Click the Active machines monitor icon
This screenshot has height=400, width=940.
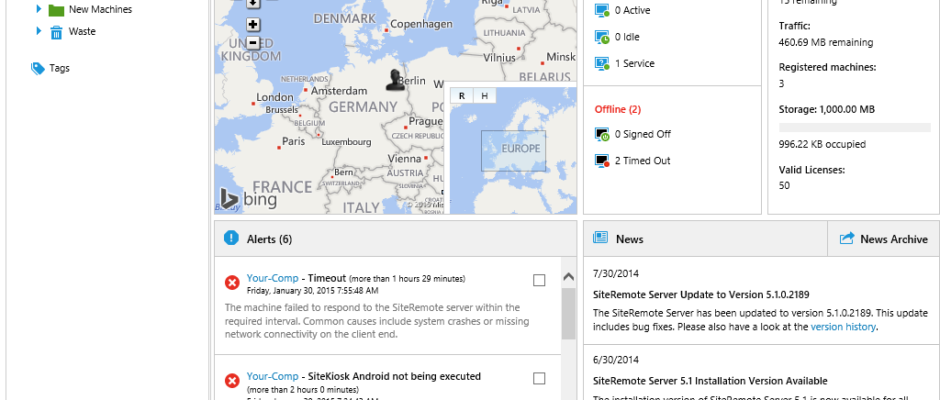click(602, 10)
